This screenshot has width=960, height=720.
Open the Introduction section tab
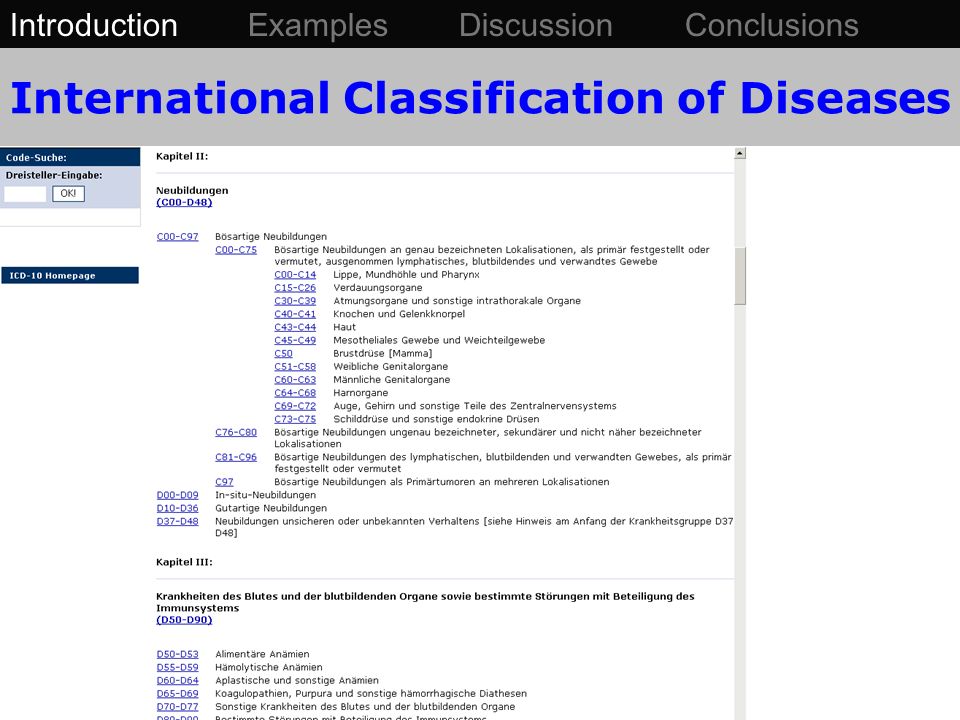coord(94,25)
